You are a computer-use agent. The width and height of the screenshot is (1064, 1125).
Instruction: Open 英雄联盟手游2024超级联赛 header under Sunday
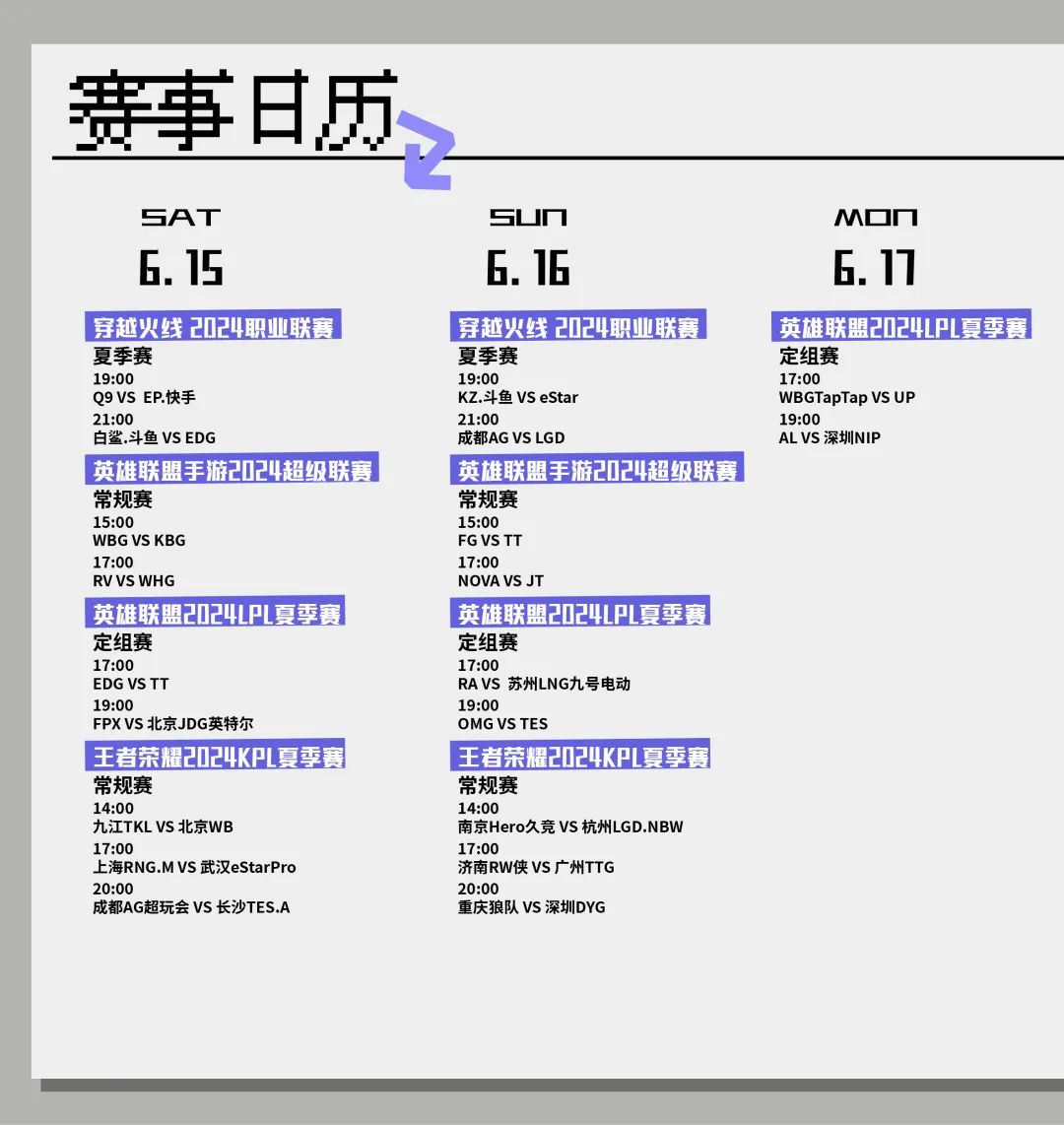(x=597, y=469)
